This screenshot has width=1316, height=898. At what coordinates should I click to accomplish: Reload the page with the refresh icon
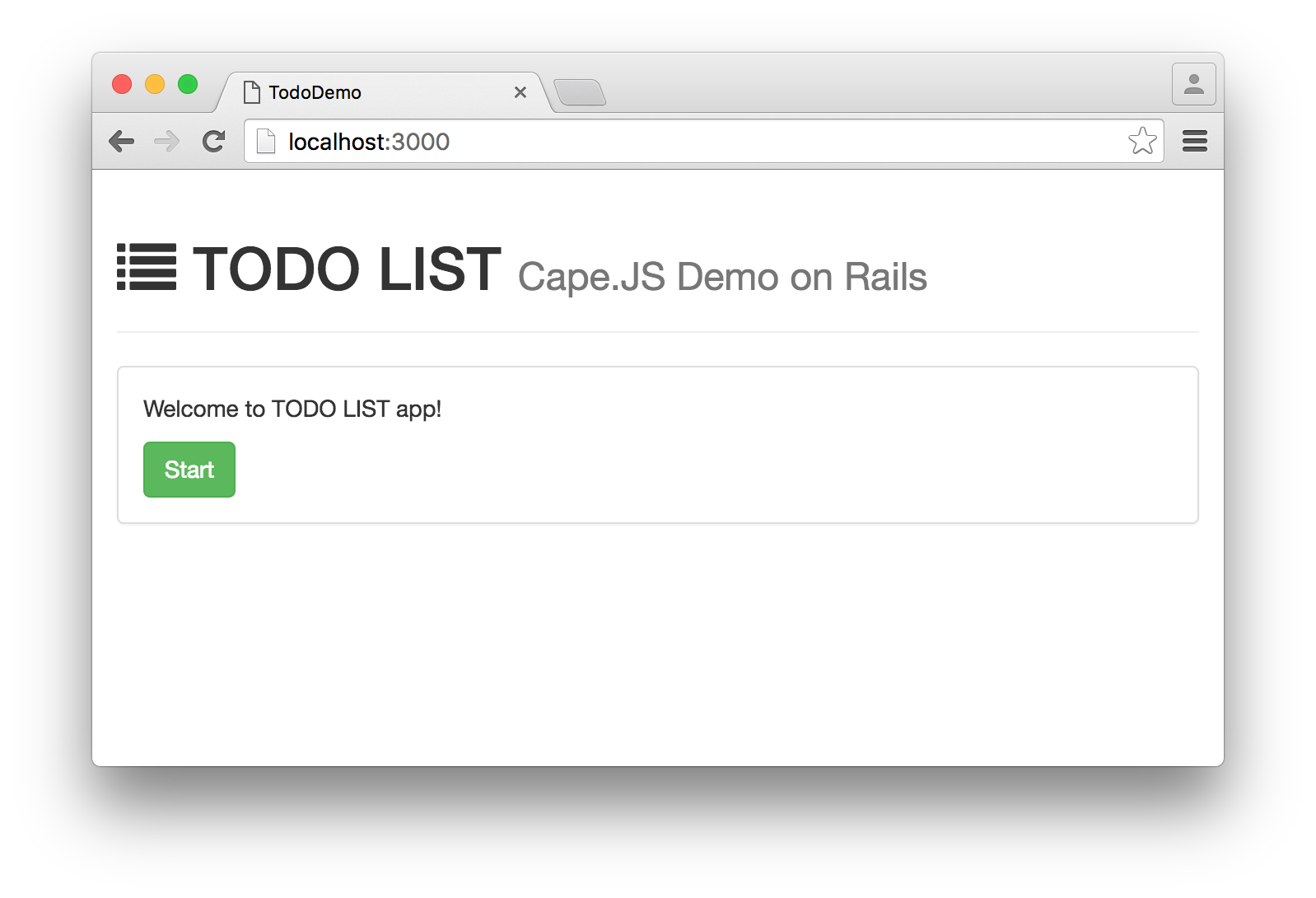[x=214, y=142]
